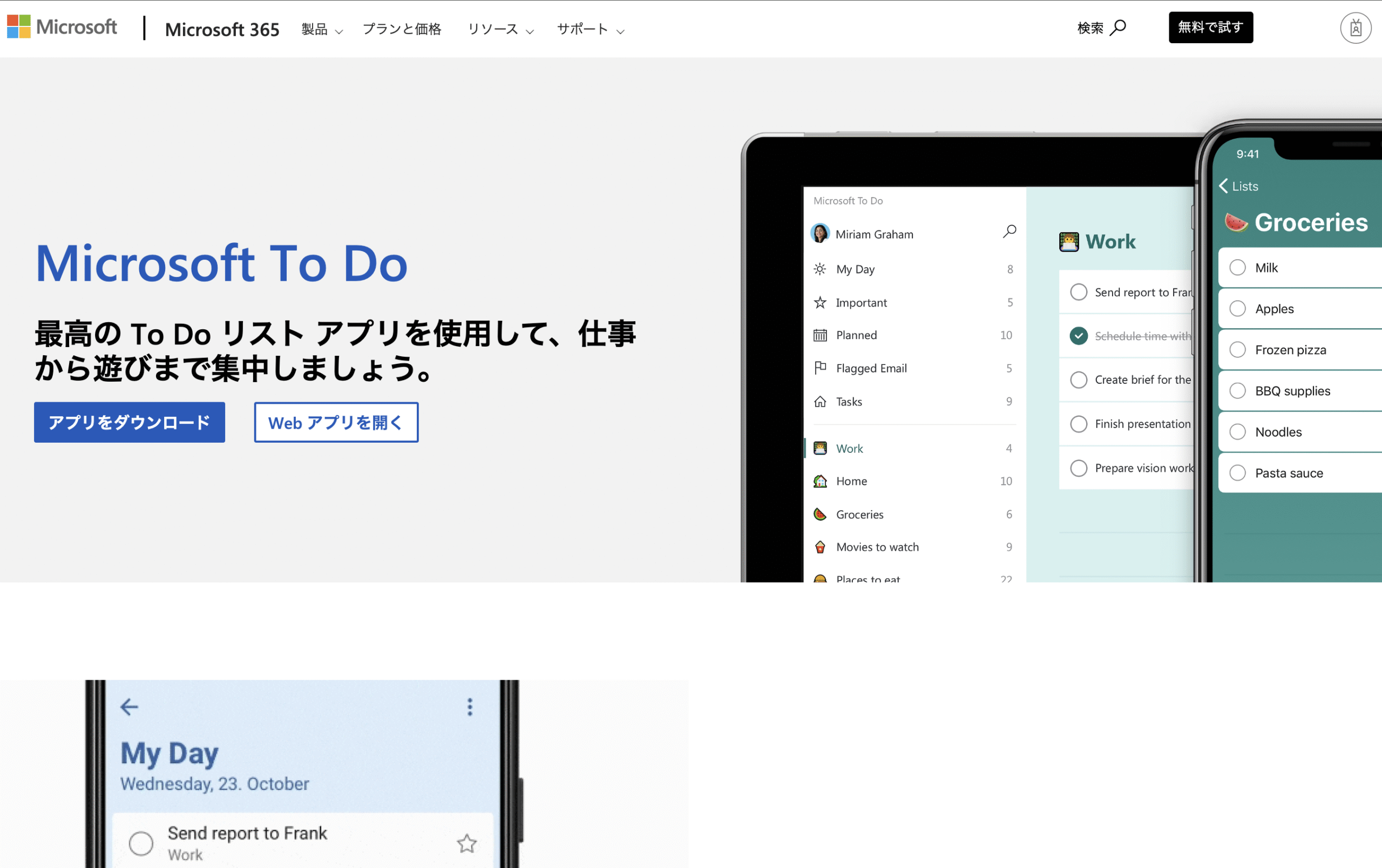The image size is (1382, 868).
Task: Check off Prepare vision work task
Action: coord(1079,468)
